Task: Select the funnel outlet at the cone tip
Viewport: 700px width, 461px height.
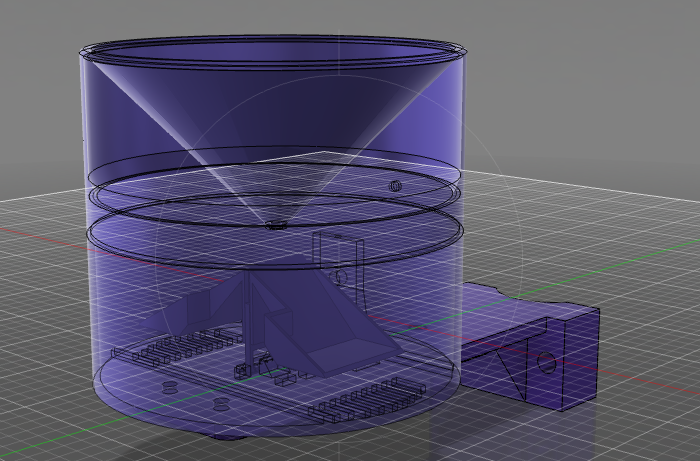Action: point(276,225)
